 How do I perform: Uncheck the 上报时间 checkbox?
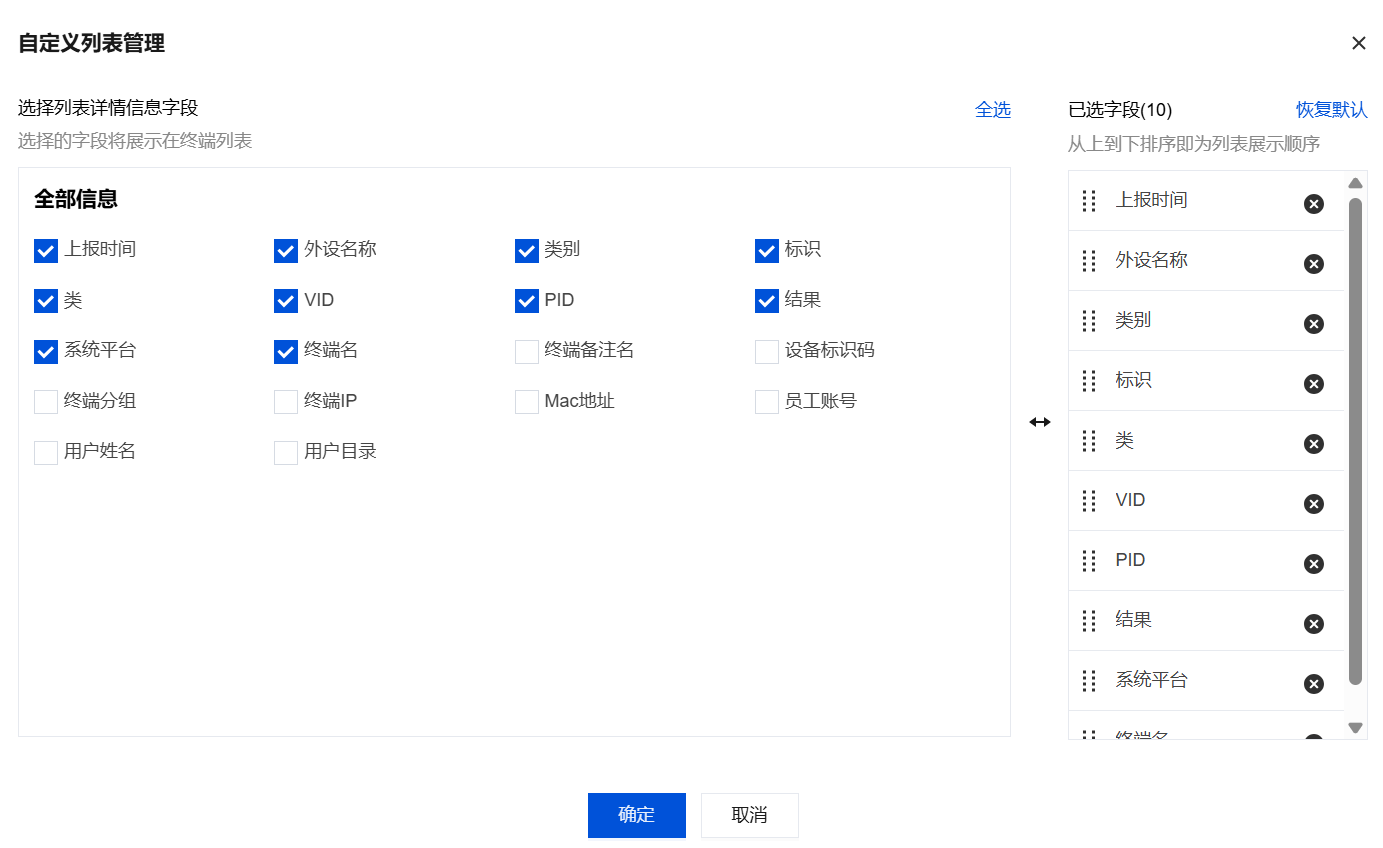pyautogui.click(x=46, y=251)
